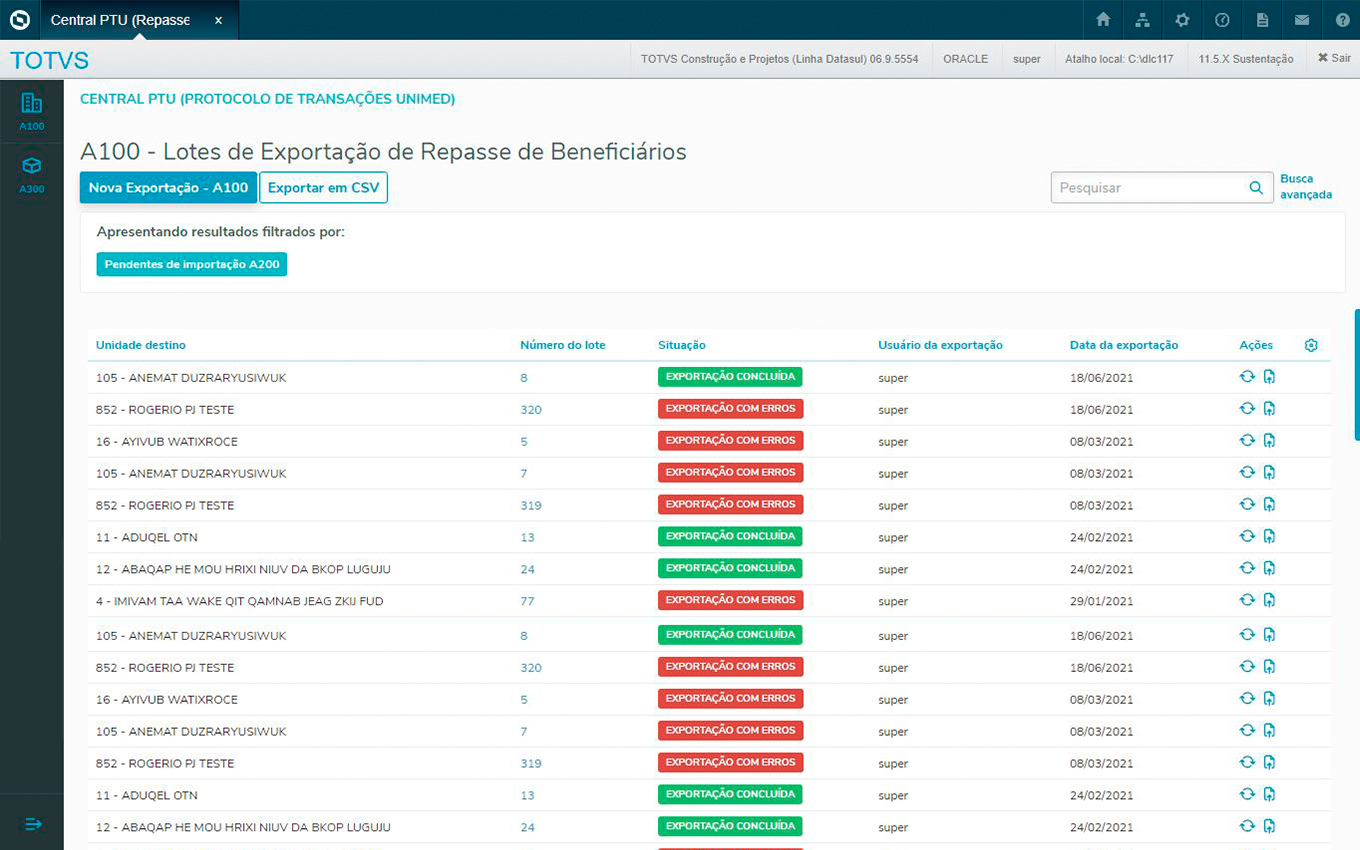Open the Busca avançada link

(1305, 187)
